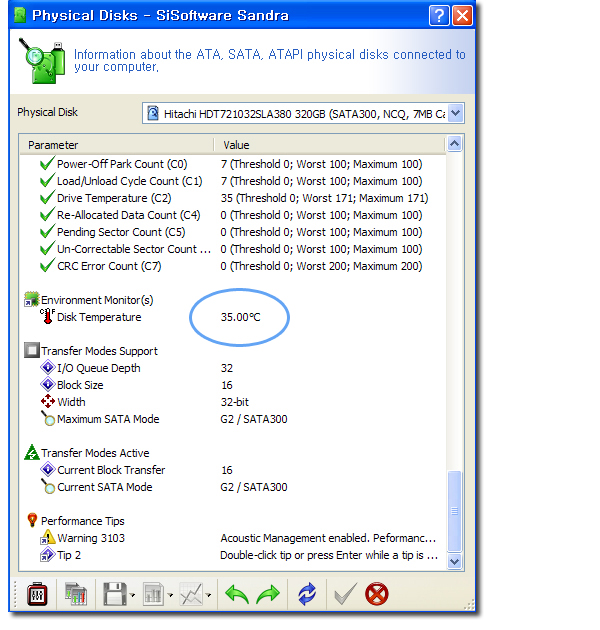Select the I/O Queue Depth label
The image size is (600, 630).
99,368
